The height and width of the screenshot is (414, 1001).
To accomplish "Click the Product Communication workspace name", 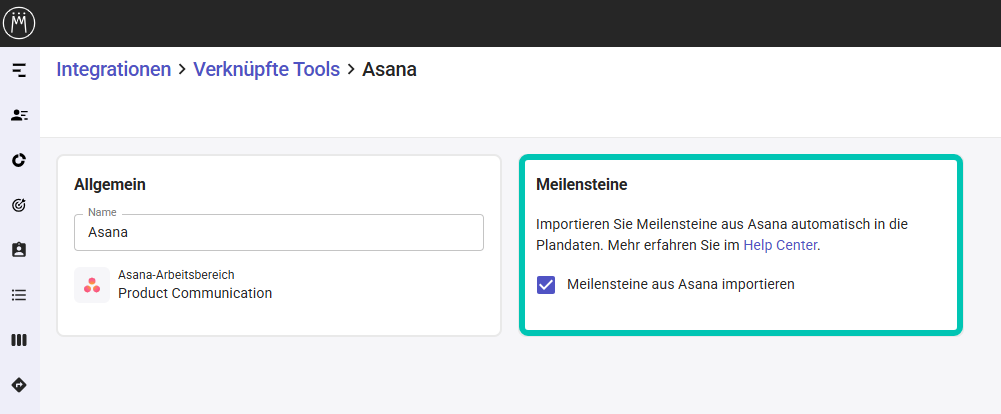I will 195,293.
